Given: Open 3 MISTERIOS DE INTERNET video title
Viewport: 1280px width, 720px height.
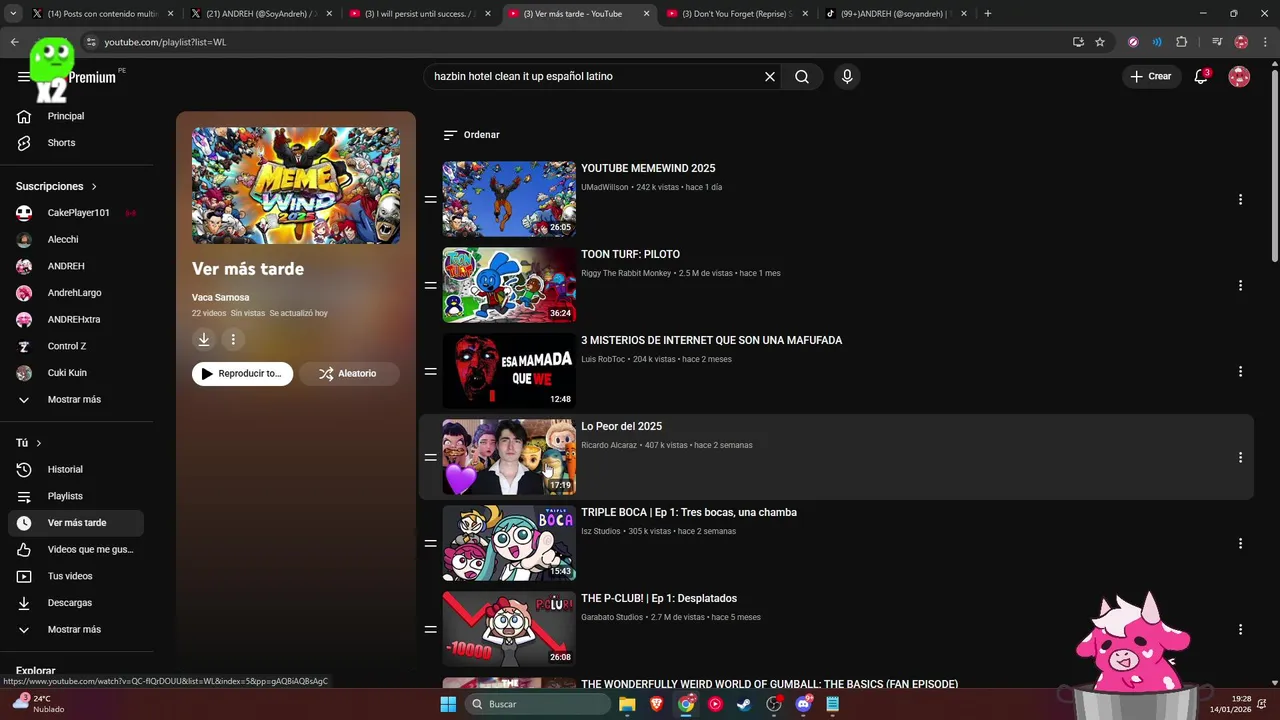Looking at the screenshot, I should 711,341.
